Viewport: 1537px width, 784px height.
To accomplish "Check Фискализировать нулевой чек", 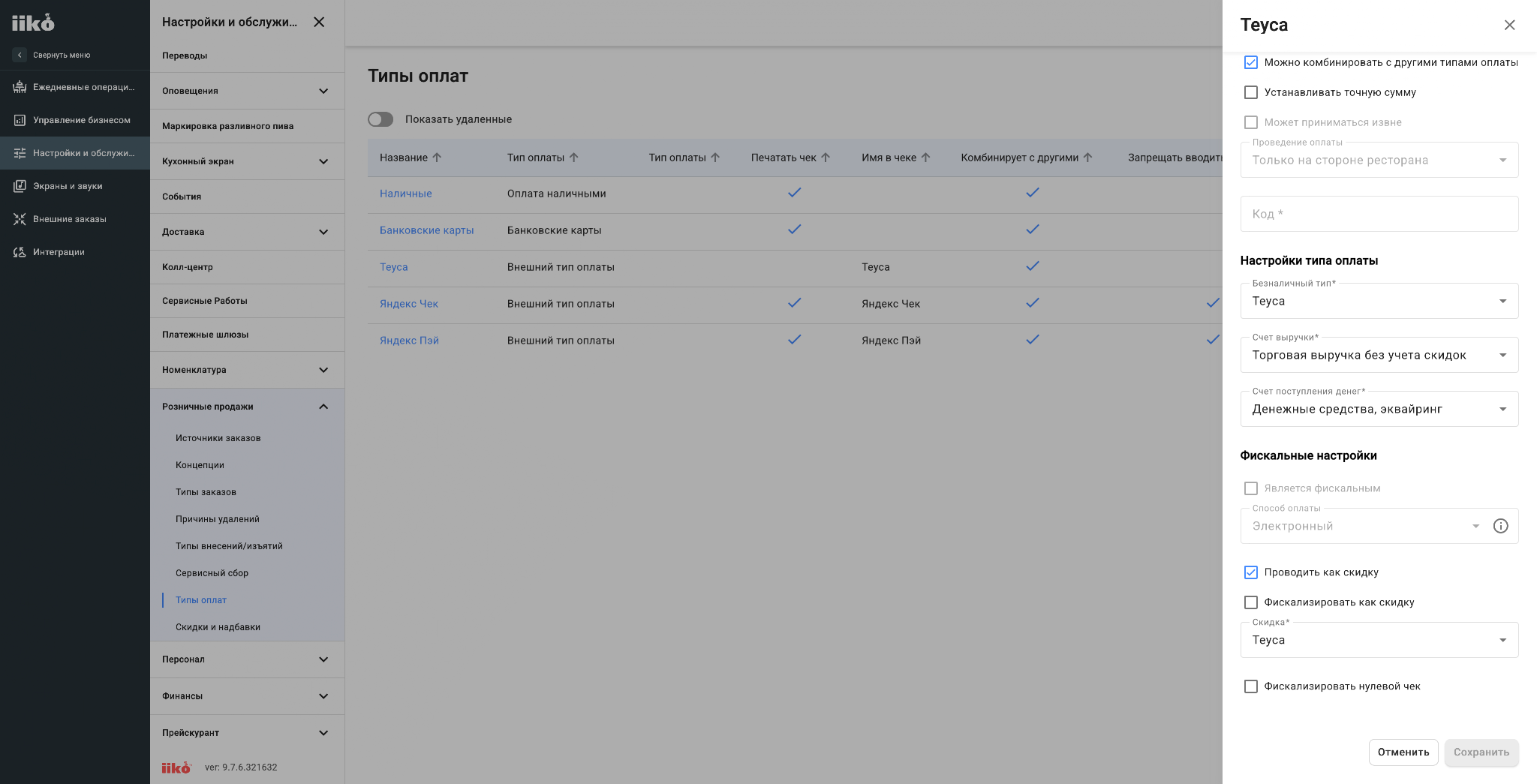I will coord(1250,686).
